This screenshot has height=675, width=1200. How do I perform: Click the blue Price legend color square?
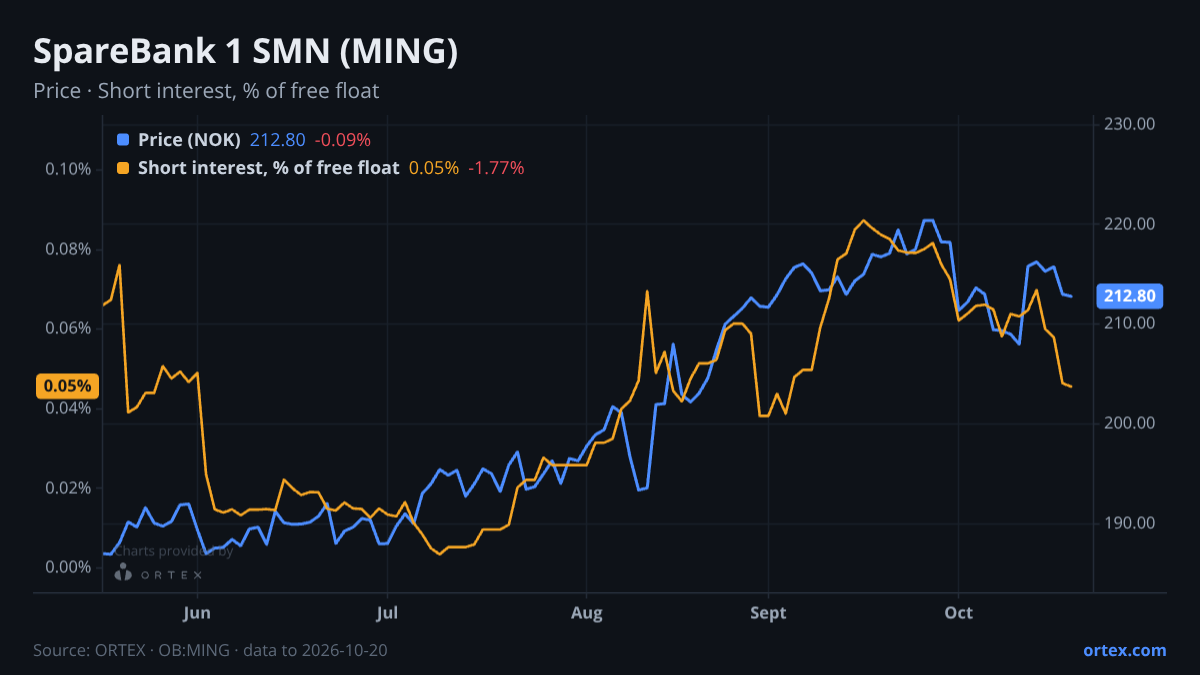pos(123,140)
